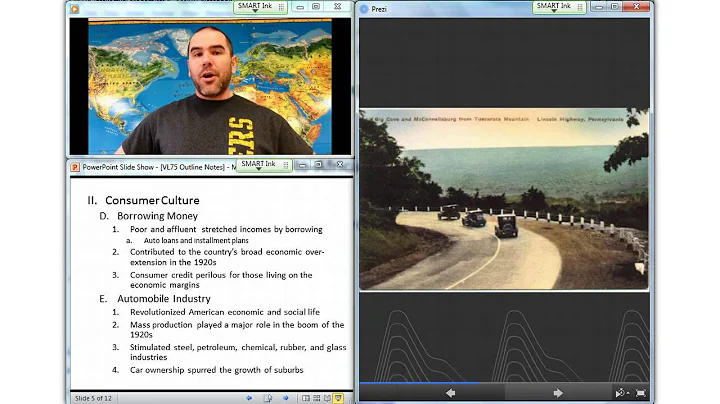This screenshot has width=720, height=404.
Task: Click the Lincoln Highway postcard image in Prezi
Action: click(x=504, y=199)
